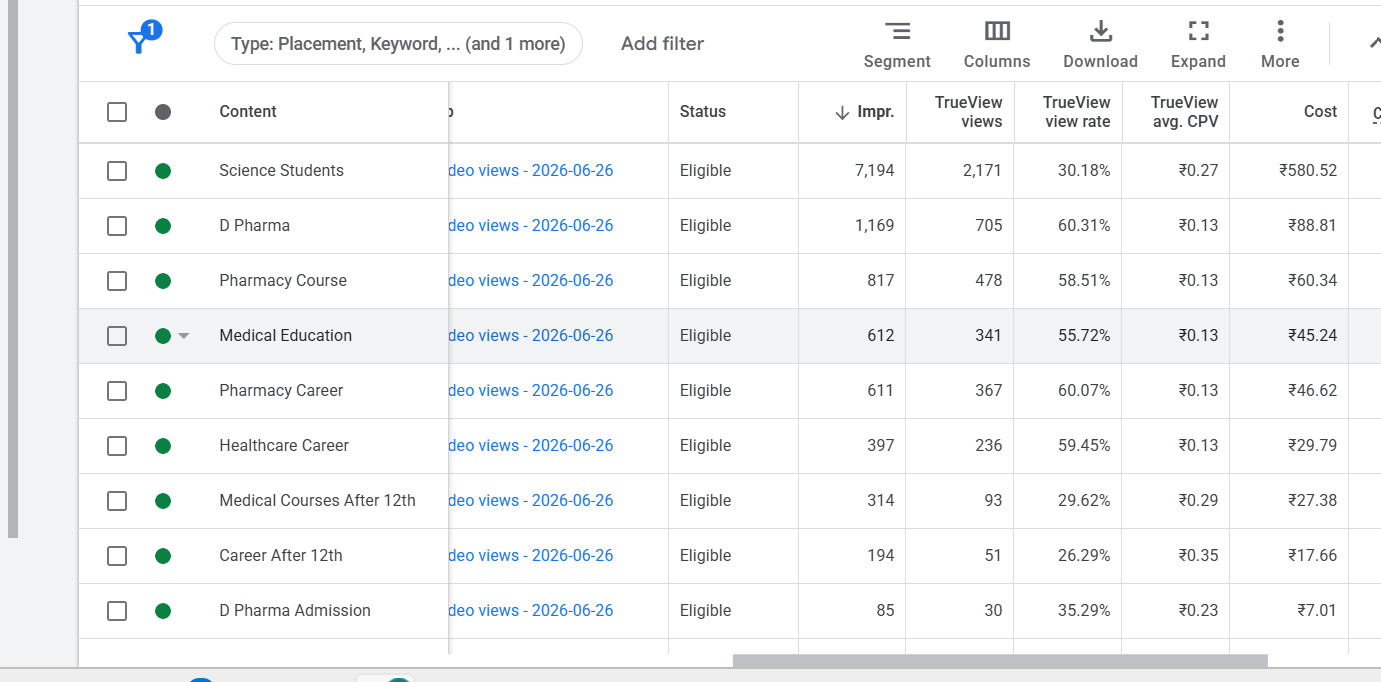Click the 7,194 impressions value
1381x682 pixels.
click(875, 171)
